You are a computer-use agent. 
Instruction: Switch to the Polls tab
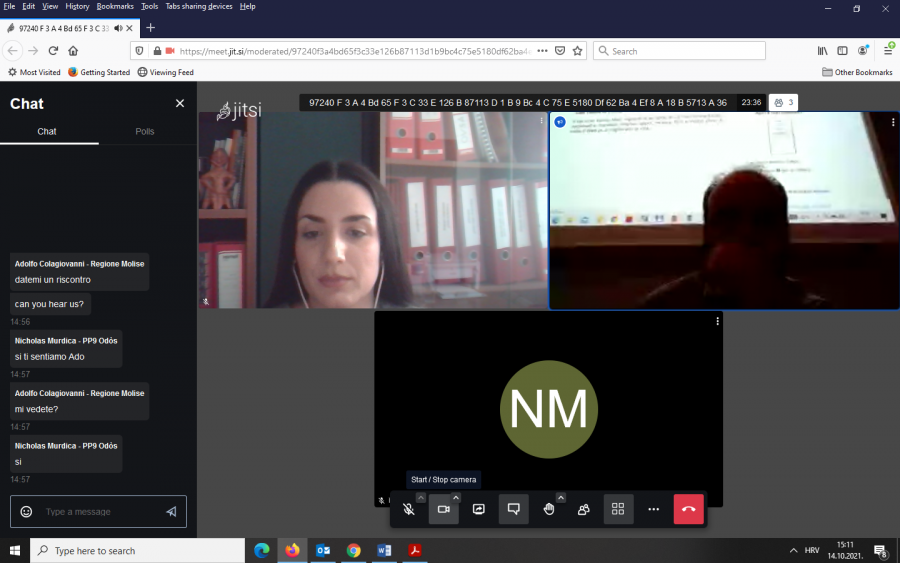[x=145, y=131]
